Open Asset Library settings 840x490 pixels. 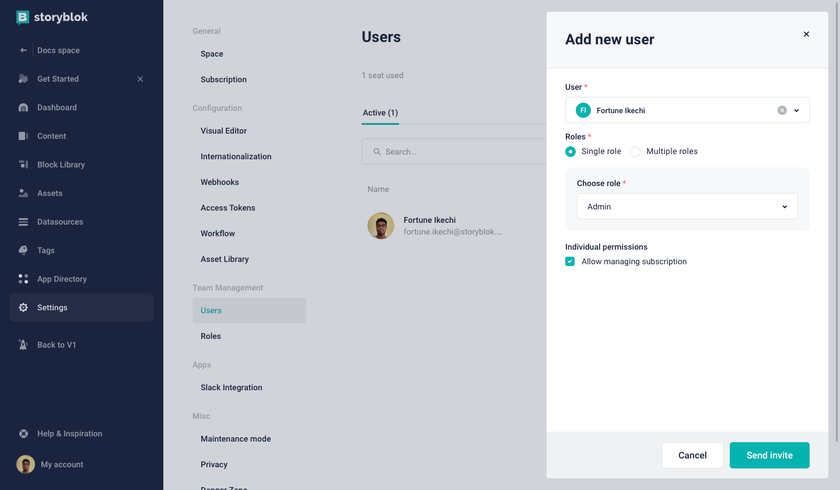[224, 260]
